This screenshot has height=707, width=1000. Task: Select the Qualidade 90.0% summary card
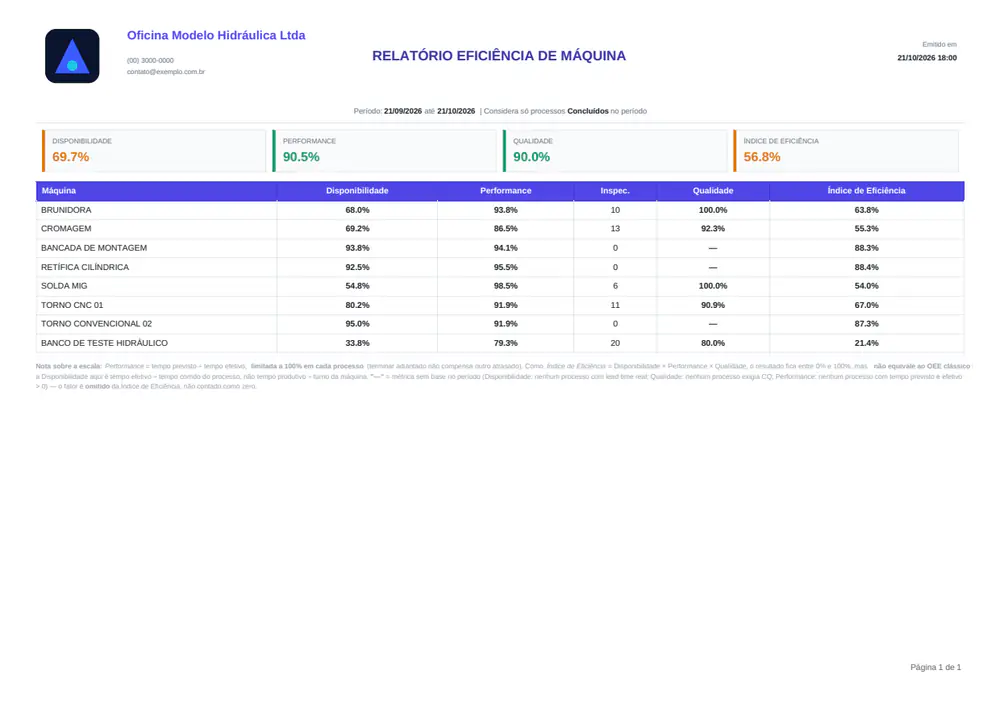pyautogui.click(x=615, y=151)
